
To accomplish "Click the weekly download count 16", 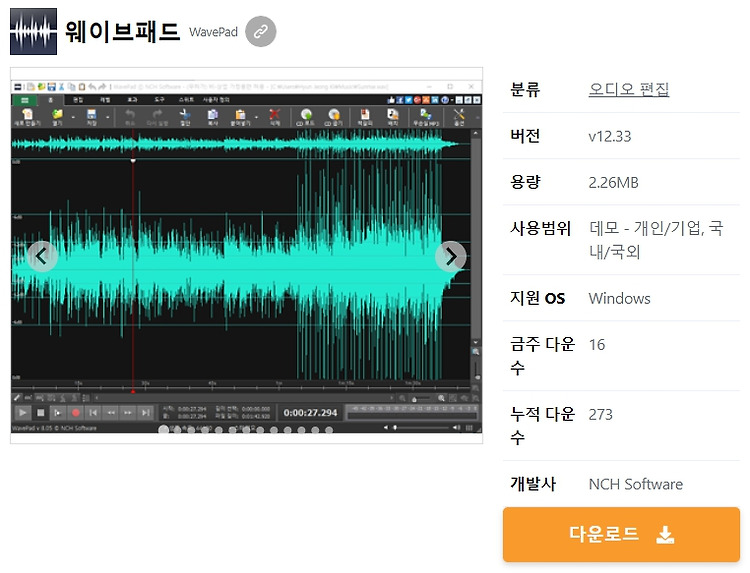I will point(597,344).
